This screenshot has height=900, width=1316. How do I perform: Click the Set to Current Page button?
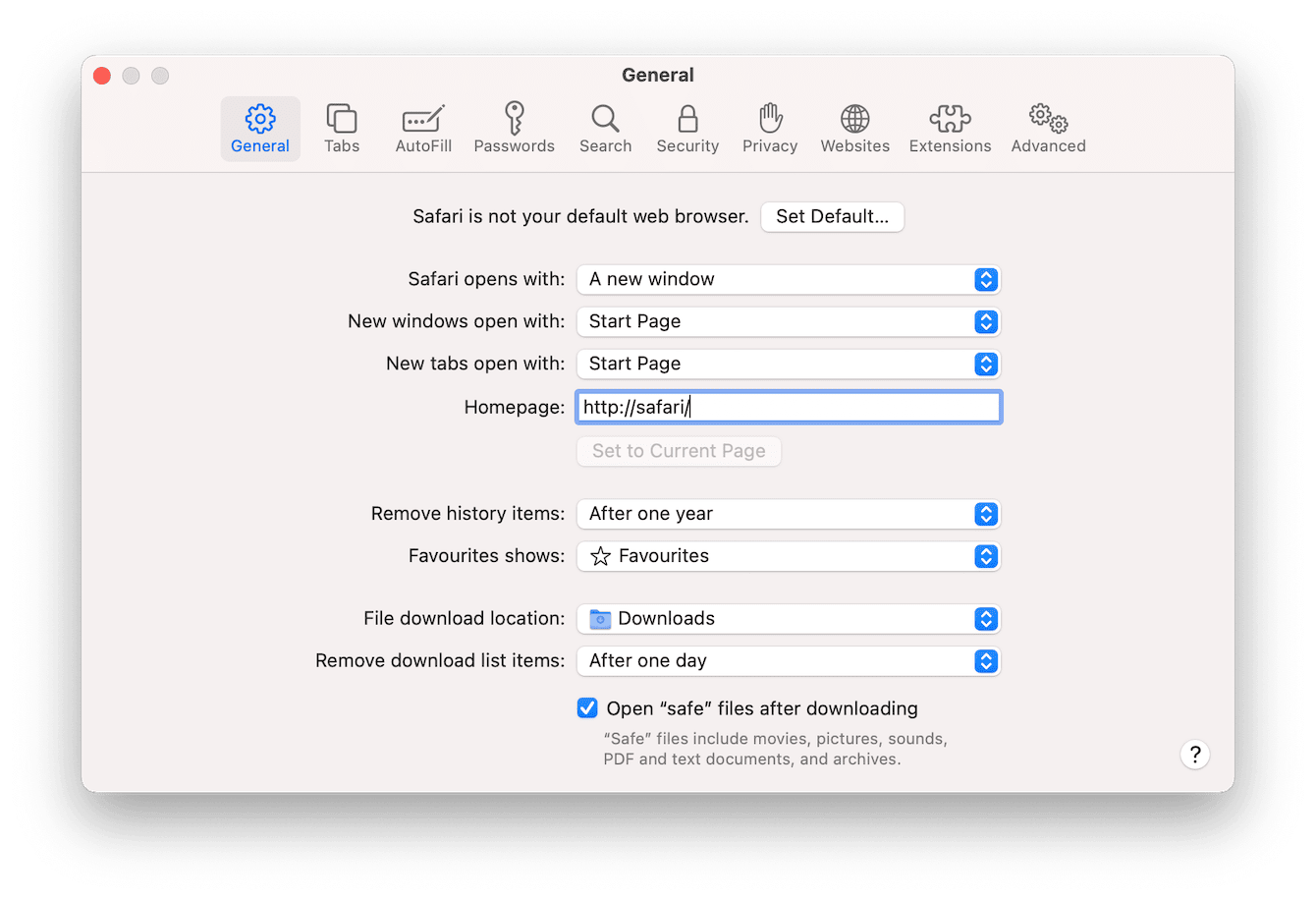(x=678, y=451)
